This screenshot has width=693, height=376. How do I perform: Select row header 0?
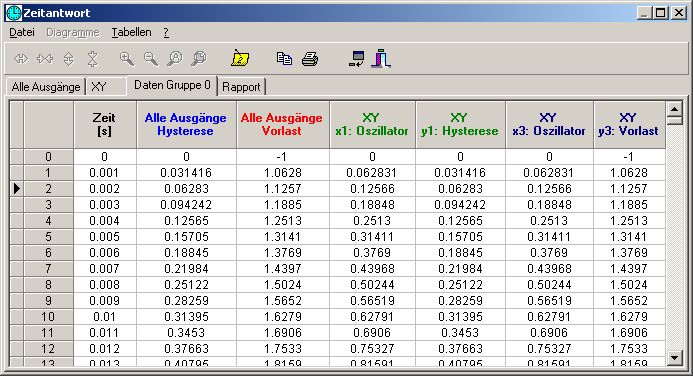[x=48, y=157]
